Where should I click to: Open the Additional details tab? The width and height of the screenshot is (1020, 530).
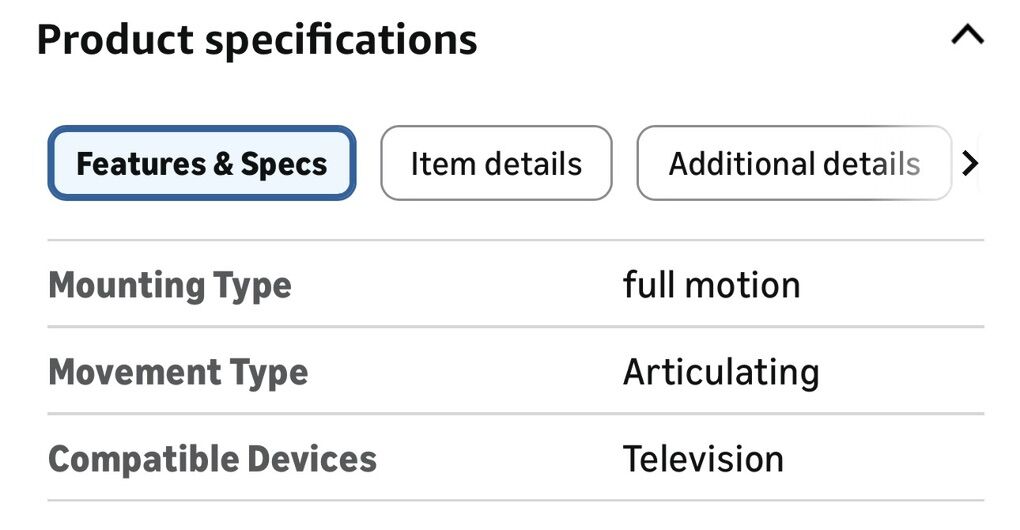click(x=794, y=163)
